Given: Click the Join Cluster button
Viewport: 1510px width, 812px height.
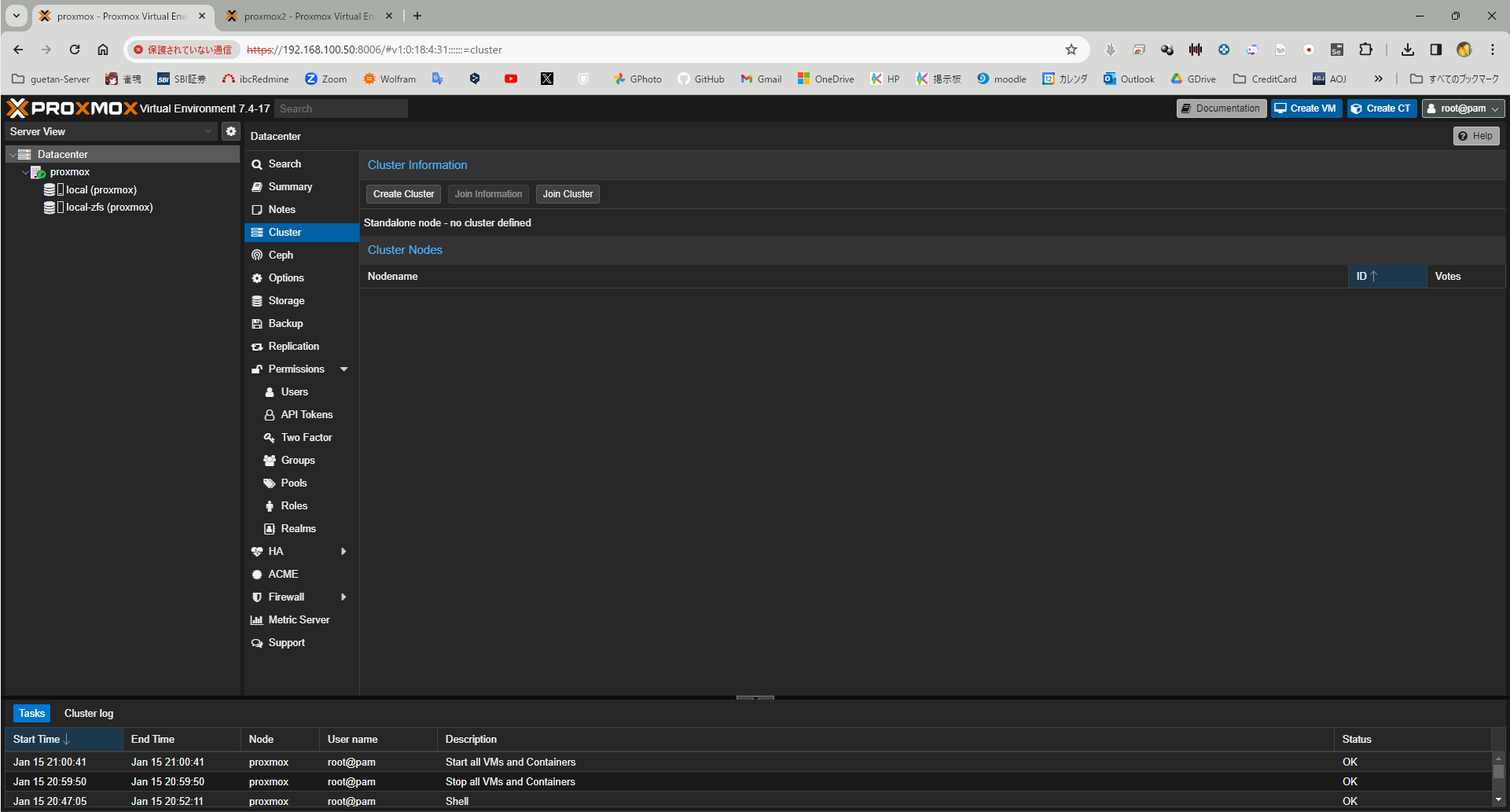Looking at the screenshot, I should coord(568,194).
